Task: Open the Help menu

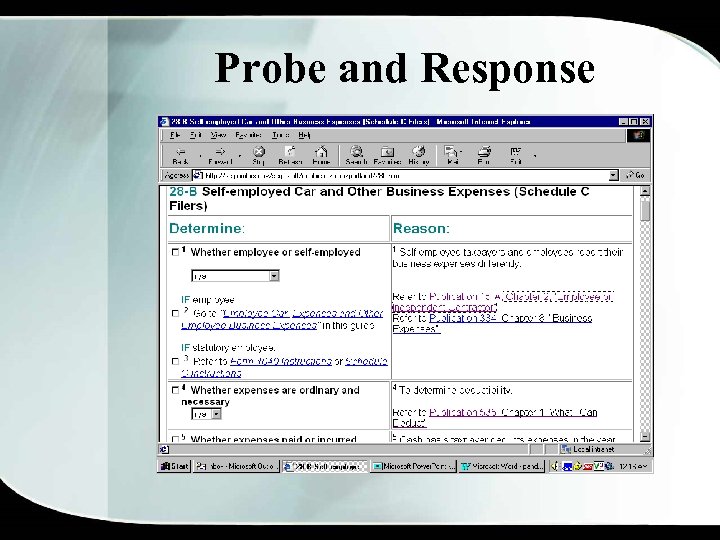Action: coord(304,135)
